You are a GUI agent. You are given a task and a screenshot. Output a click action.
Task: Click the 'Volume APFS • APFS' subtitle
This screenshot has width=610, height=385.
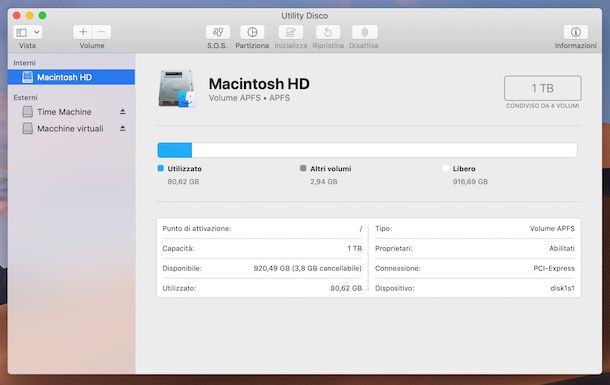pos(249,98)
